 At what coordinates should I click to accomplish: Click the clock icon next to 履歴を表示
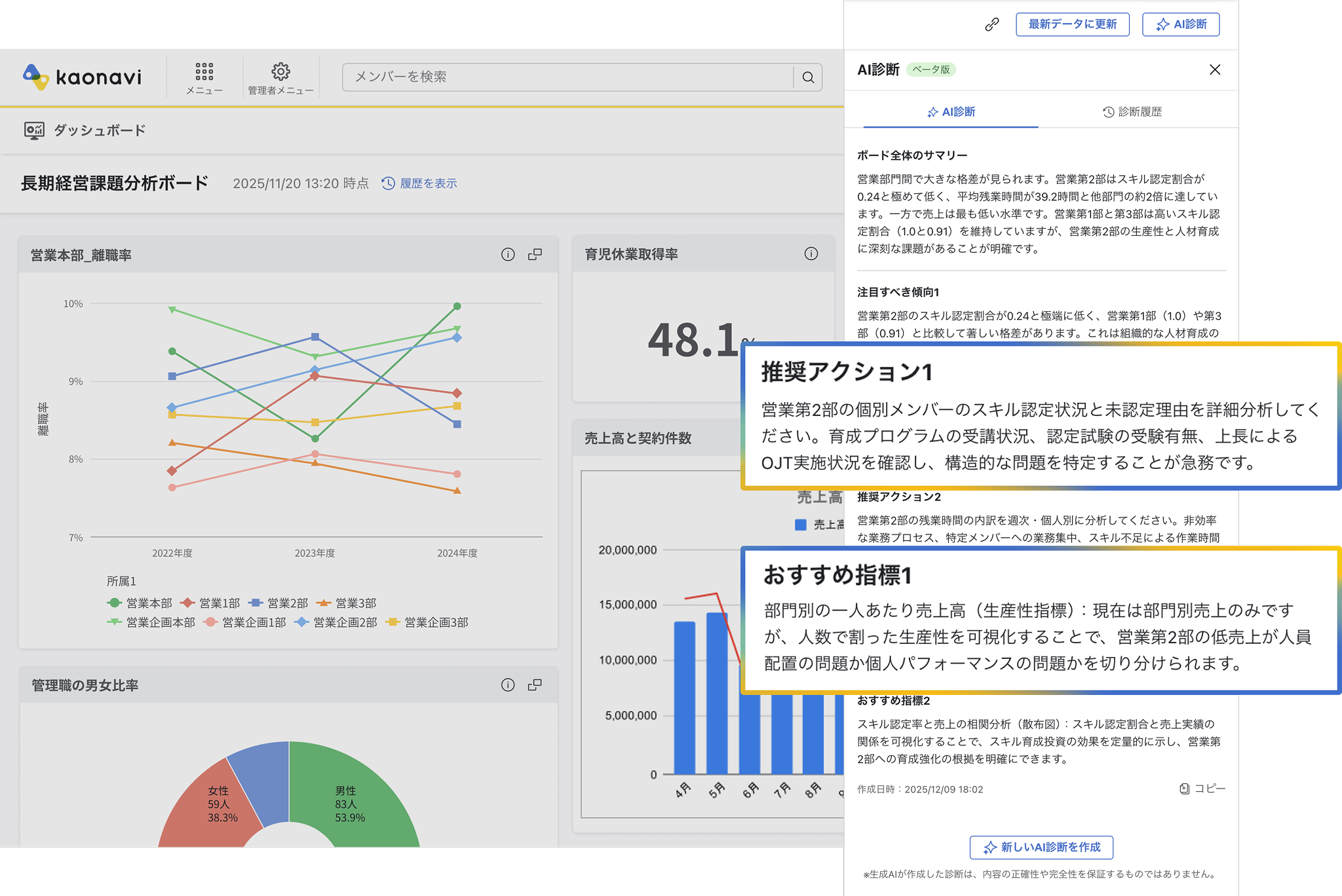point(387,183)
